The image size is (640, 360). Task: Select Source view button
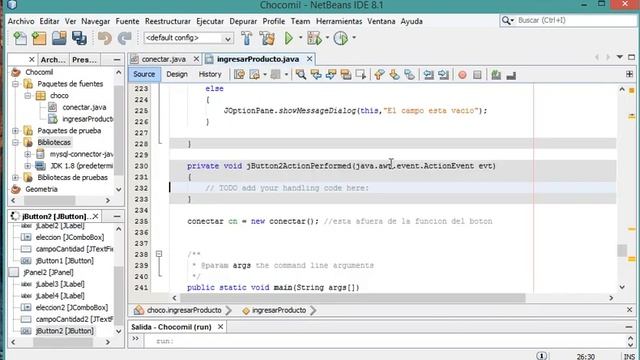144,74
